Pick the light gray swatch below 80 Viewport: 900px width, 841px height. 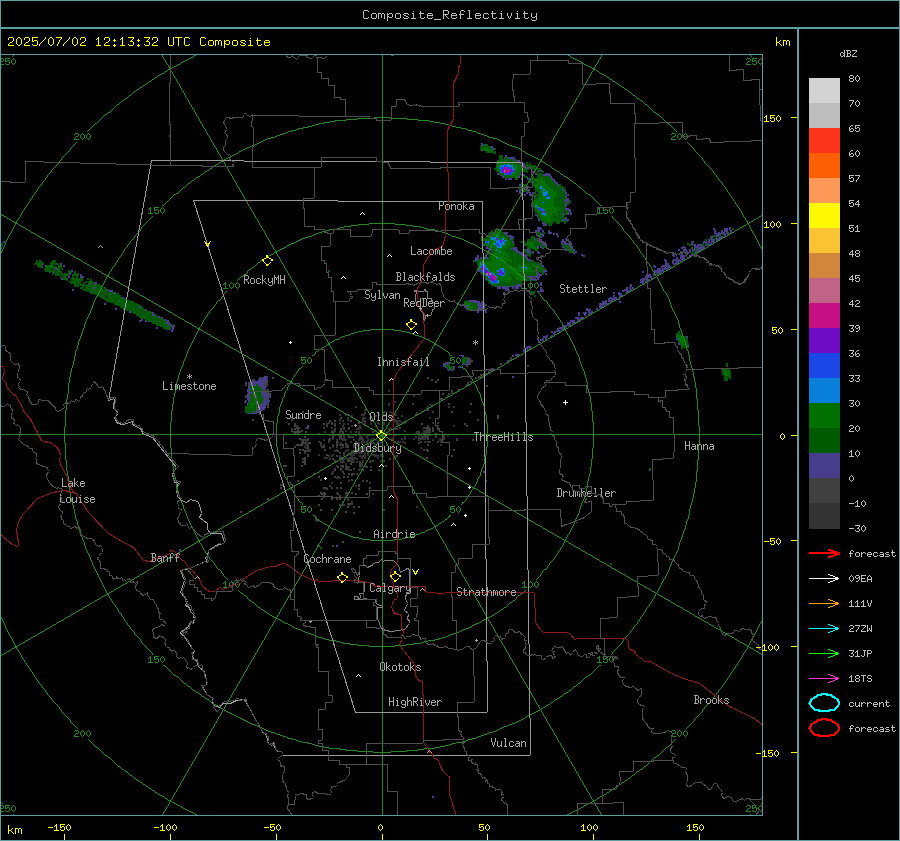pos(824,90)
